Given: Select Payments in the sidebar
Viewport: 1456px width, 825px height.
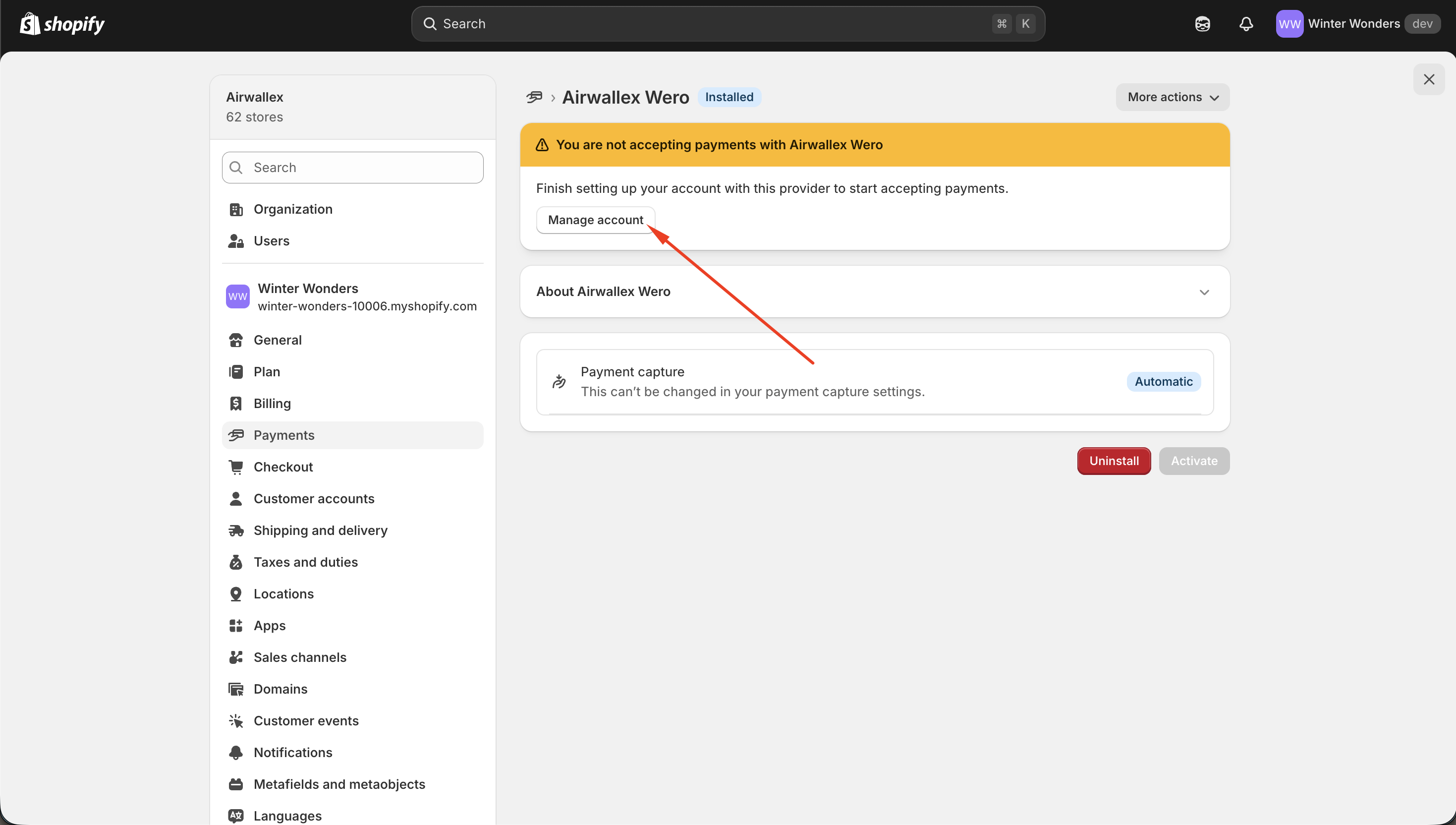Looking at the screenshot, I should [352, 435].
